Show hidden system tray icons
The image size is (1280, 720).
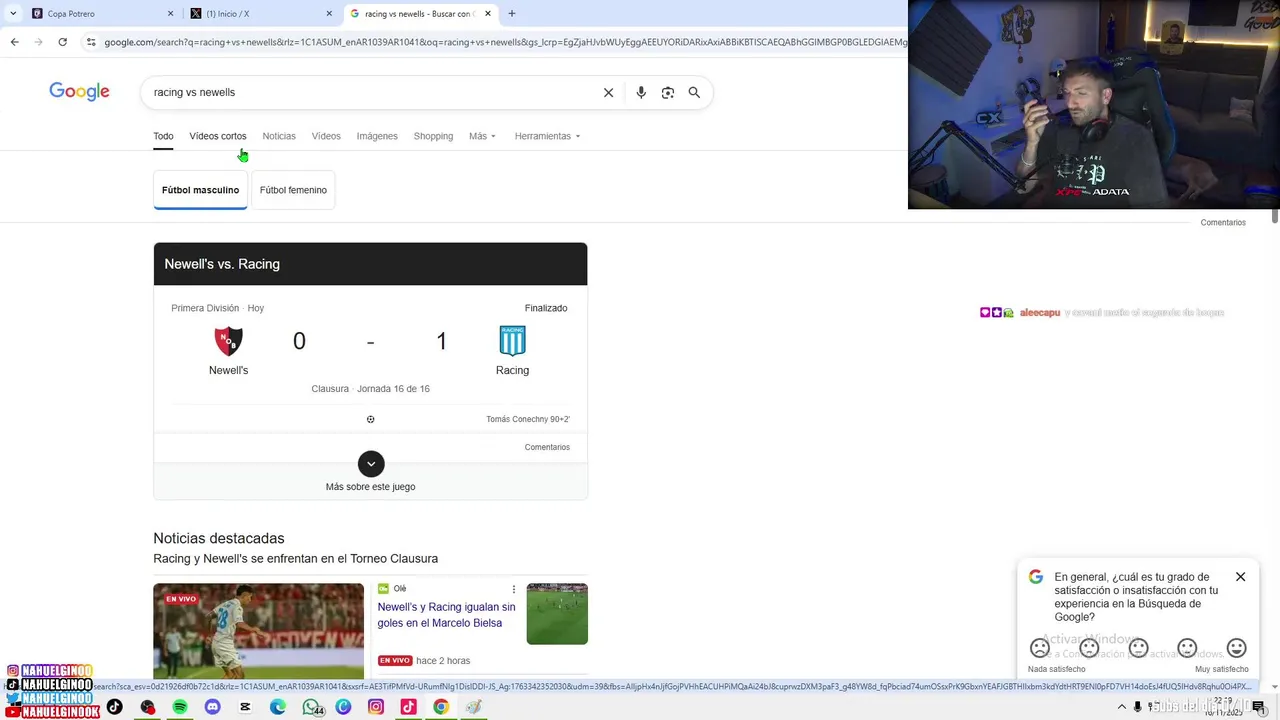pyautogui.click(x=1122, y=707)
